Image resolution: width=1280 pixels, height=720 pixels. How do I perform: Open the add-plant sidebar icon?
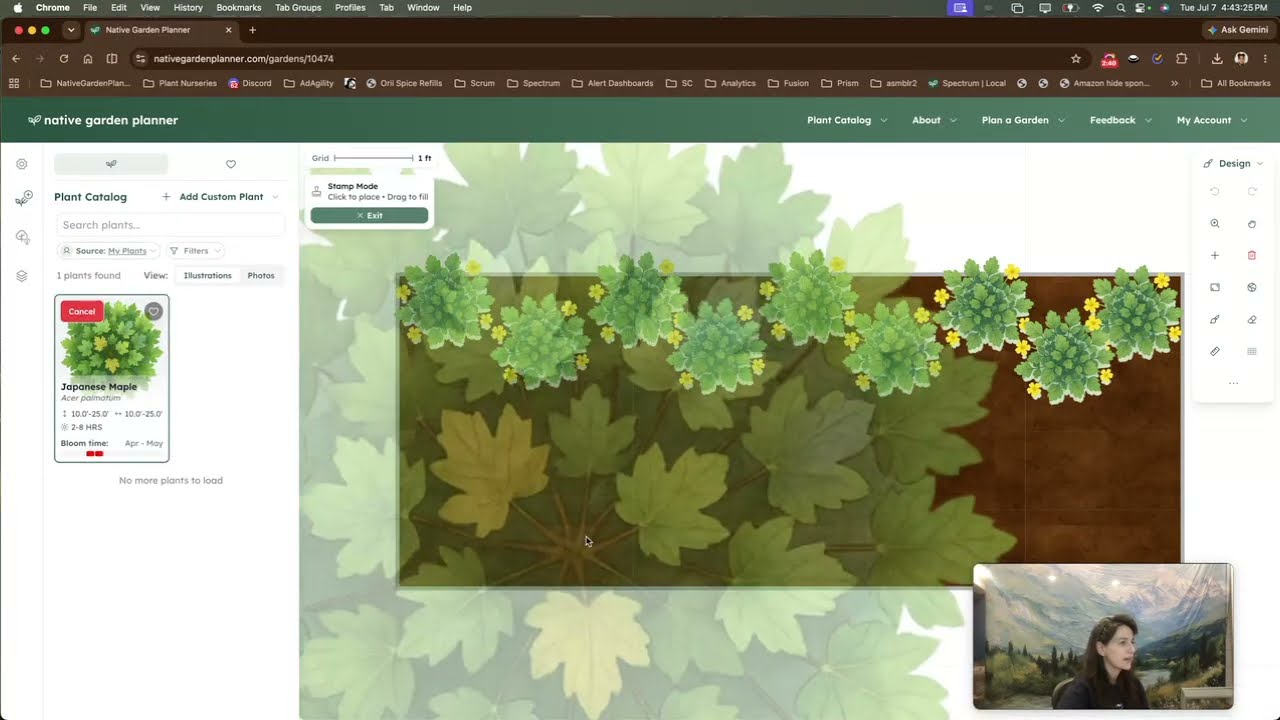[23, 199]
